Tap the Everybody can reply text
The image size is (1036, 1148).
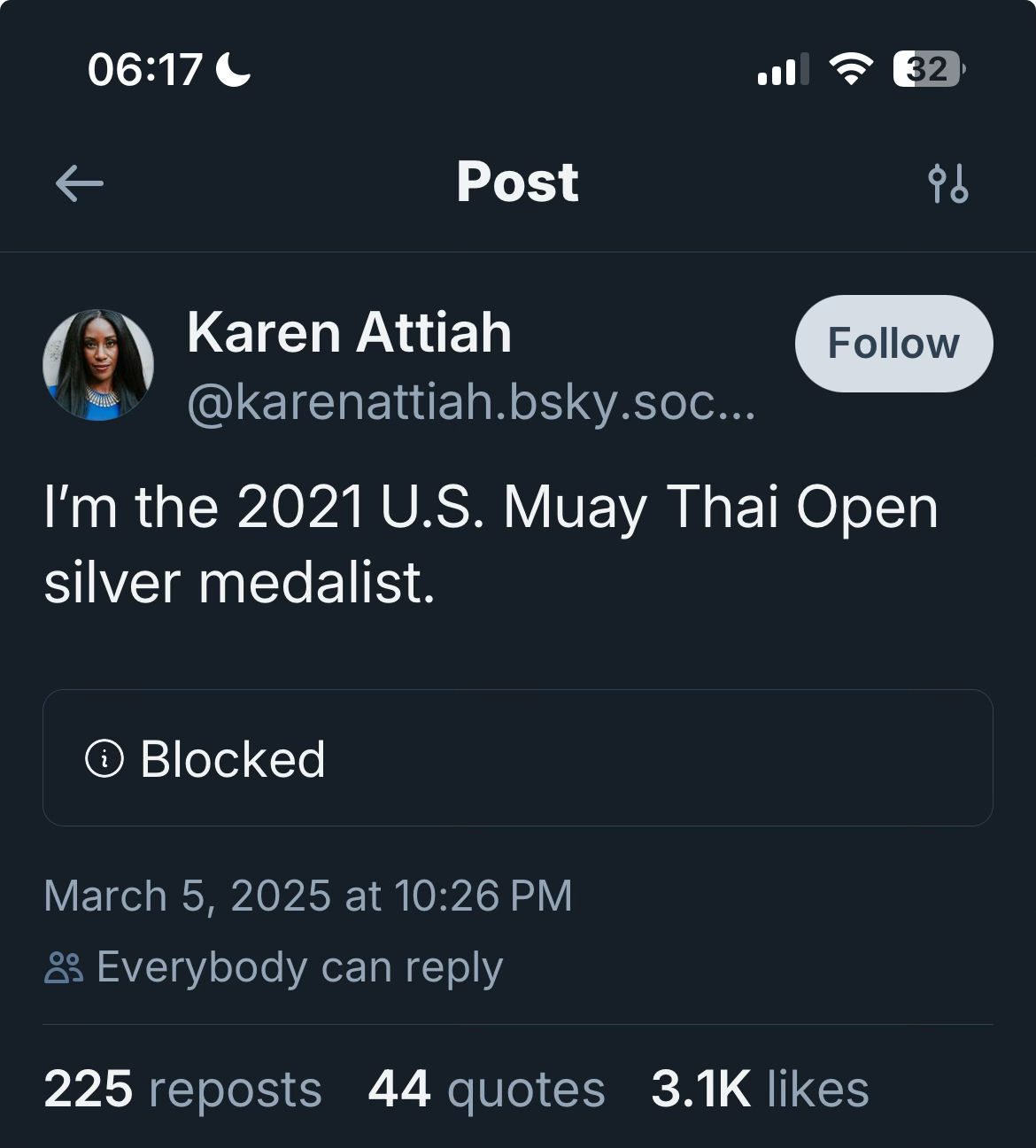[x=299, y=966]
